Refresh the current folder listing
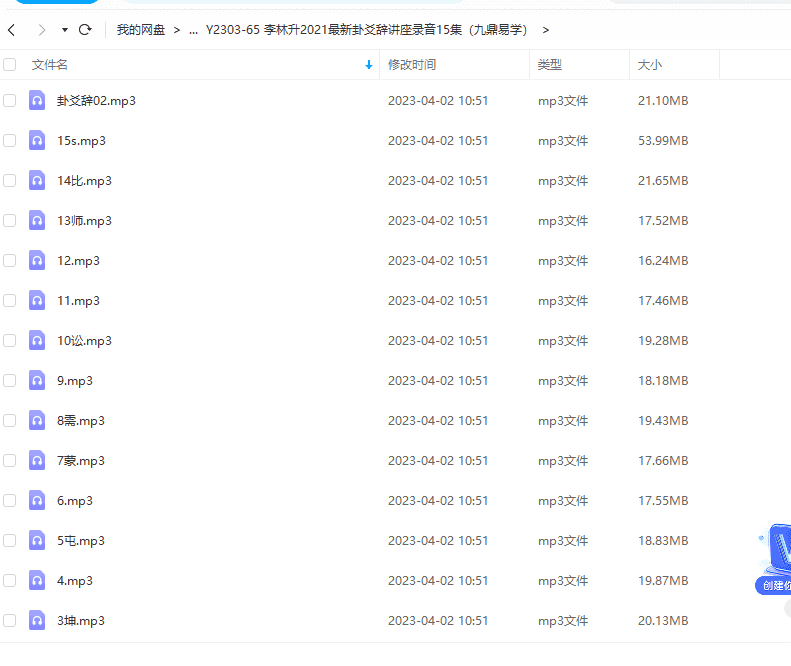The image size is (791, 666). pos(85,30)
